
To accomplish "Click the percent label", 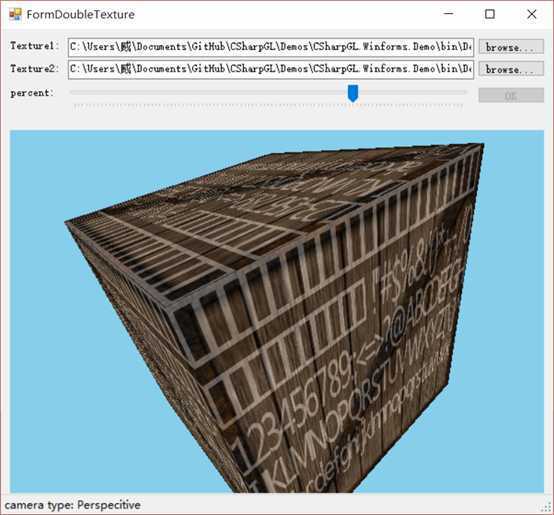I will click(32, 93).
